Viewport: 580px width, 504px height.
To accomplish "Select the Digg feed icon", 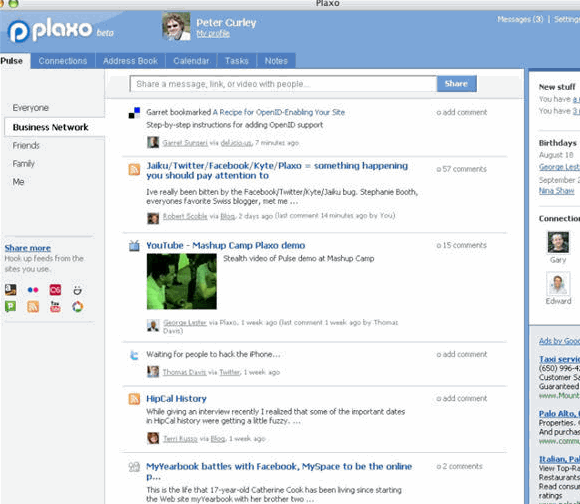I will tap(77, 290).
